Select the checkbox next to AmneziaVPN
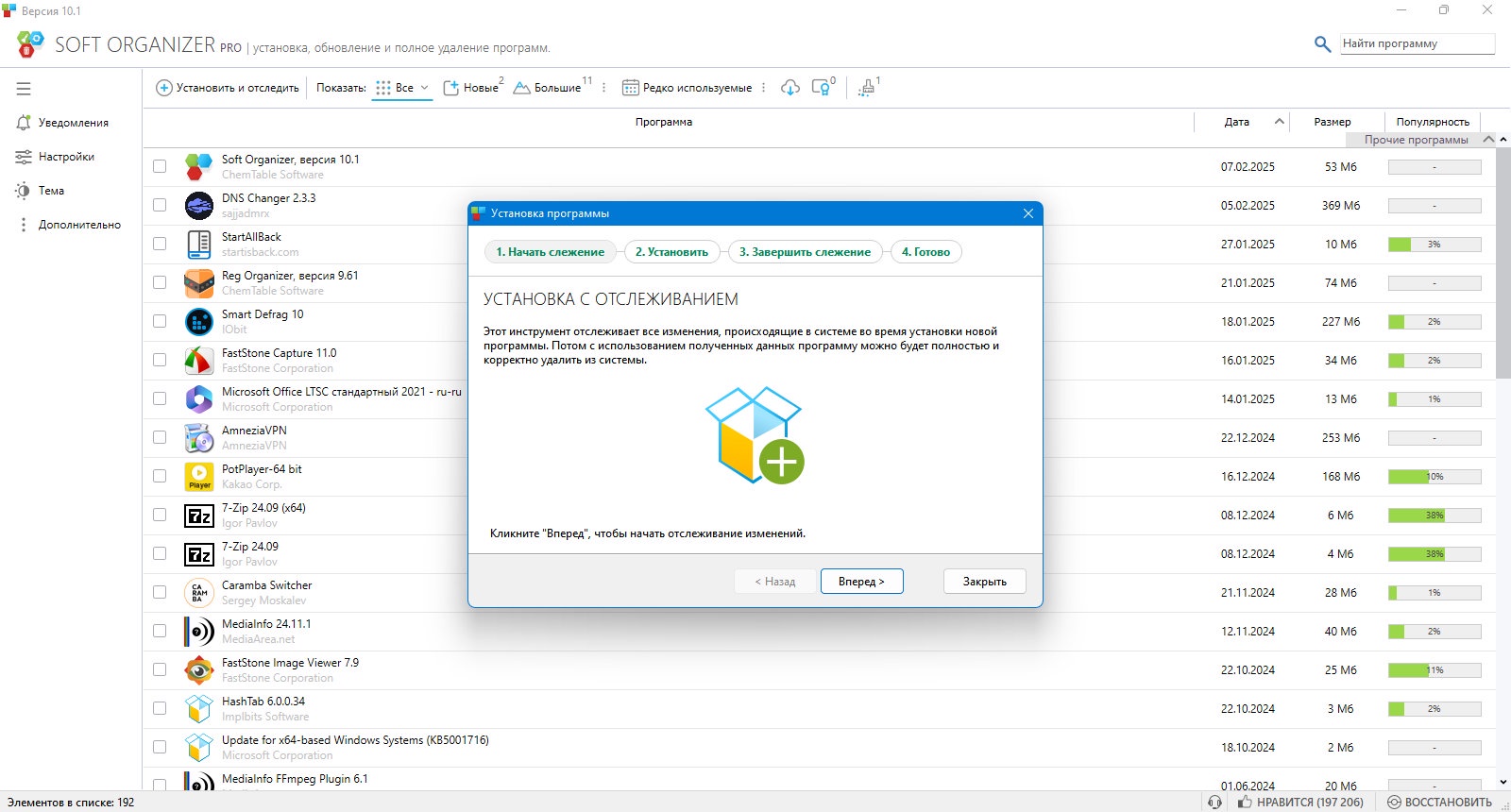 coord(160,437)
